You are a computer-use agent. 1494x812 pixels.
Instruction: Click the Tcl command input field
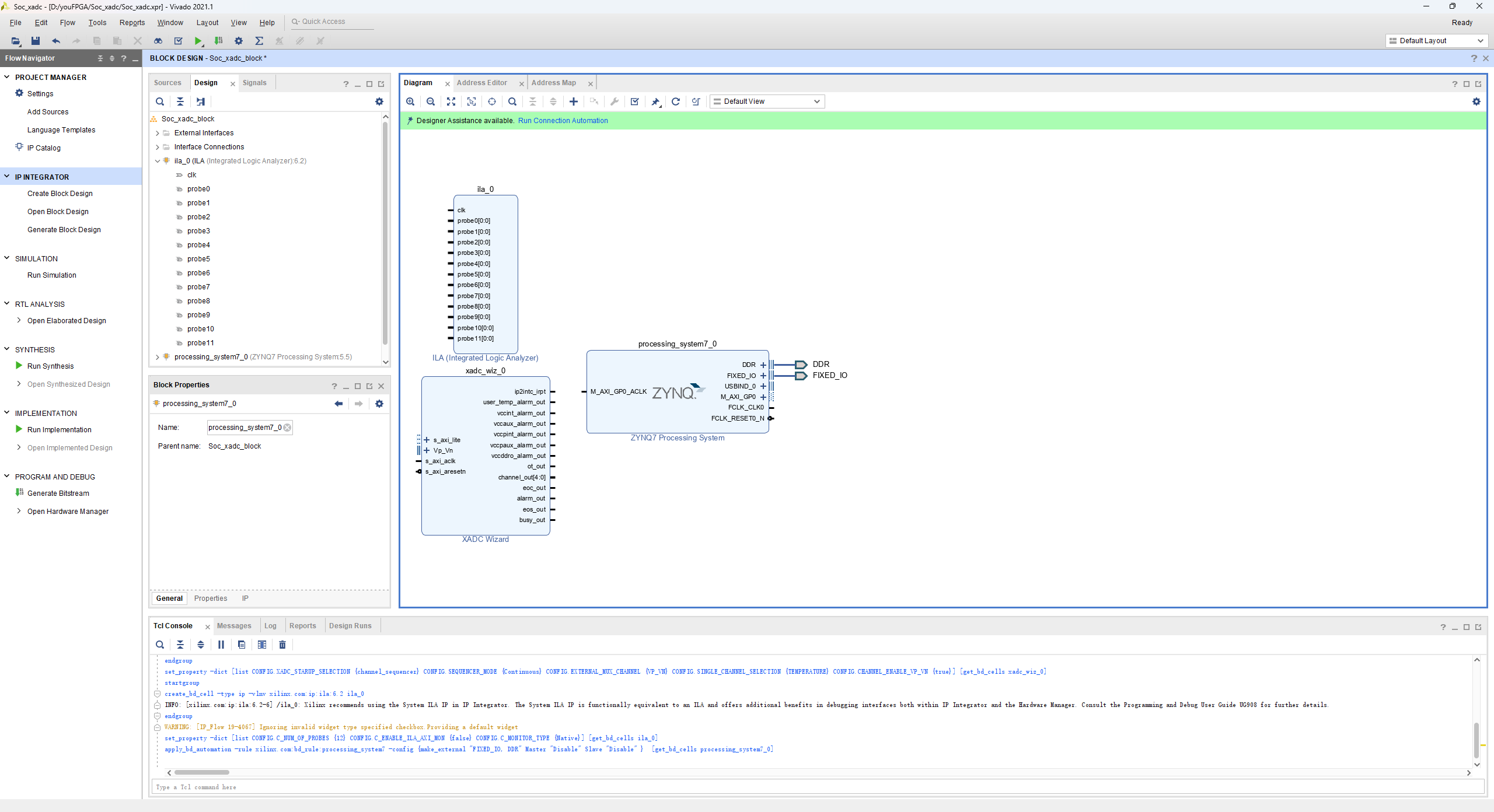(x=817, y=787)
